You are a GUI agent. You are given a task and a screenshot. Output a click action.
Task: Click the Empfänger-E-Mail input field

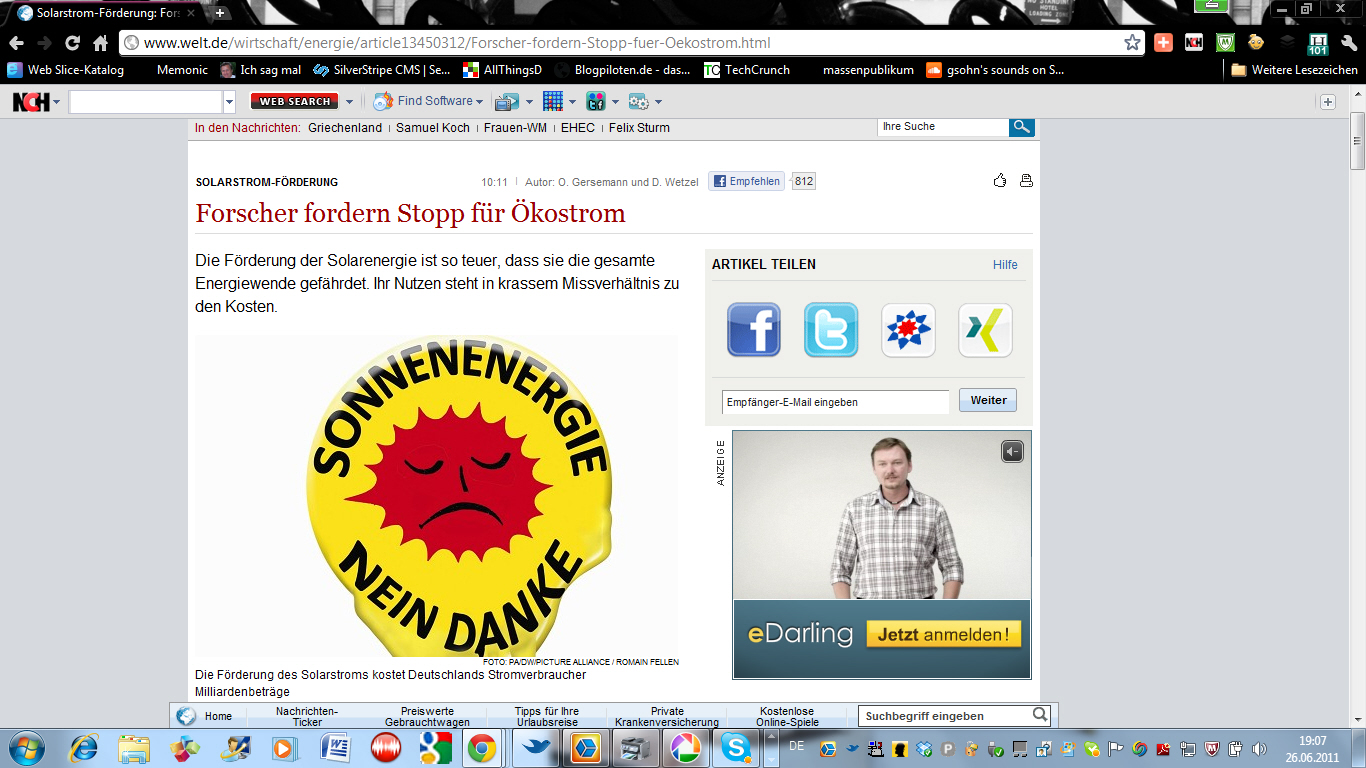[835, 402]
